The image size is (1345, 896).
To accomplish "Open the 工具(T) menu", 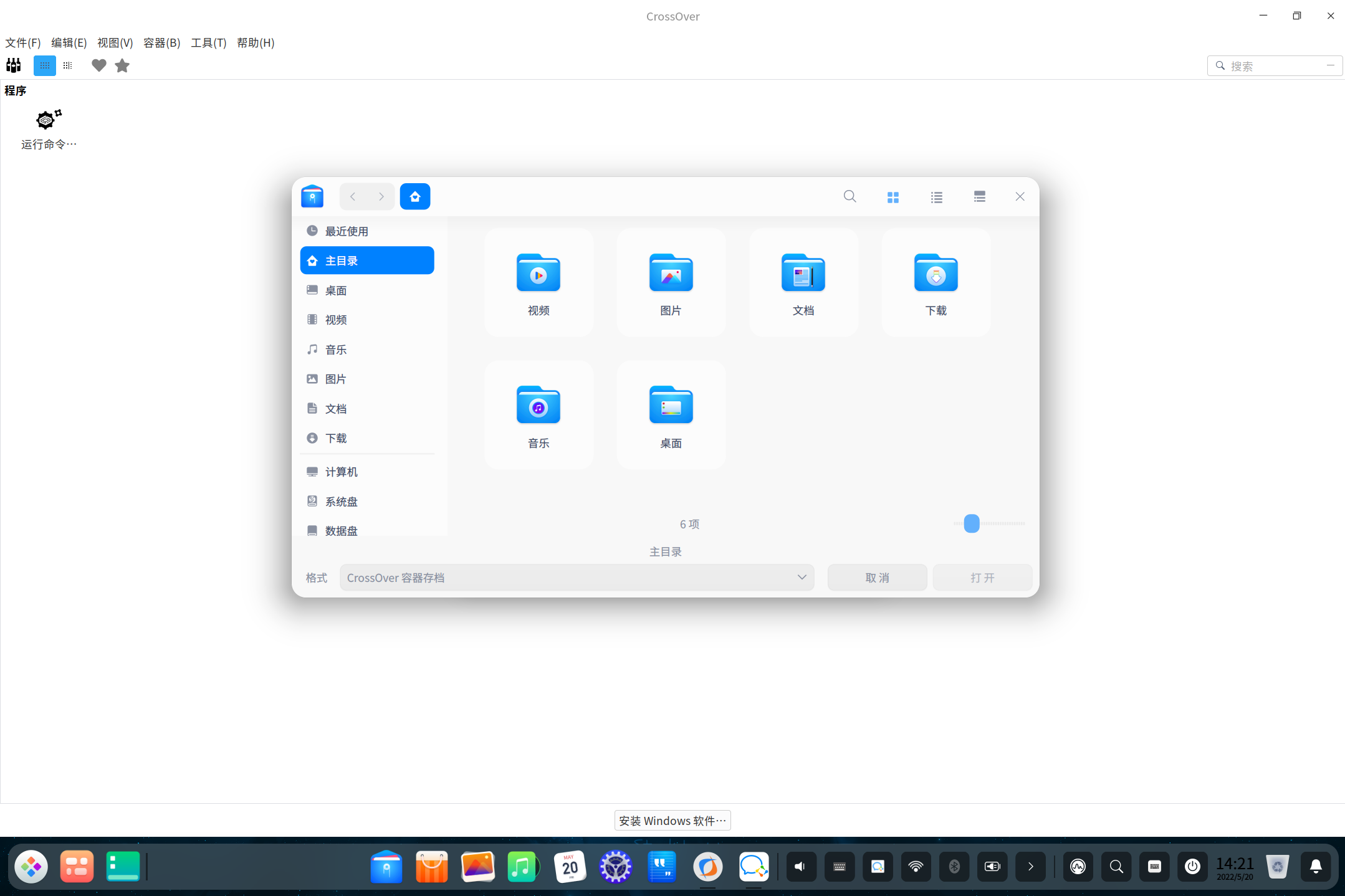I will (x=208, y=42).
